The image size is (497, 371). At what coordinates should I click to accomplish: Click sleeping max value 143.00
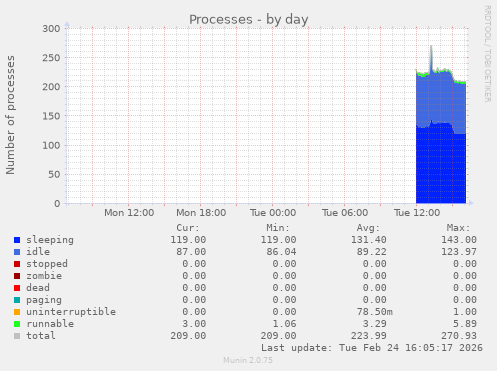[x=459, y=240]
